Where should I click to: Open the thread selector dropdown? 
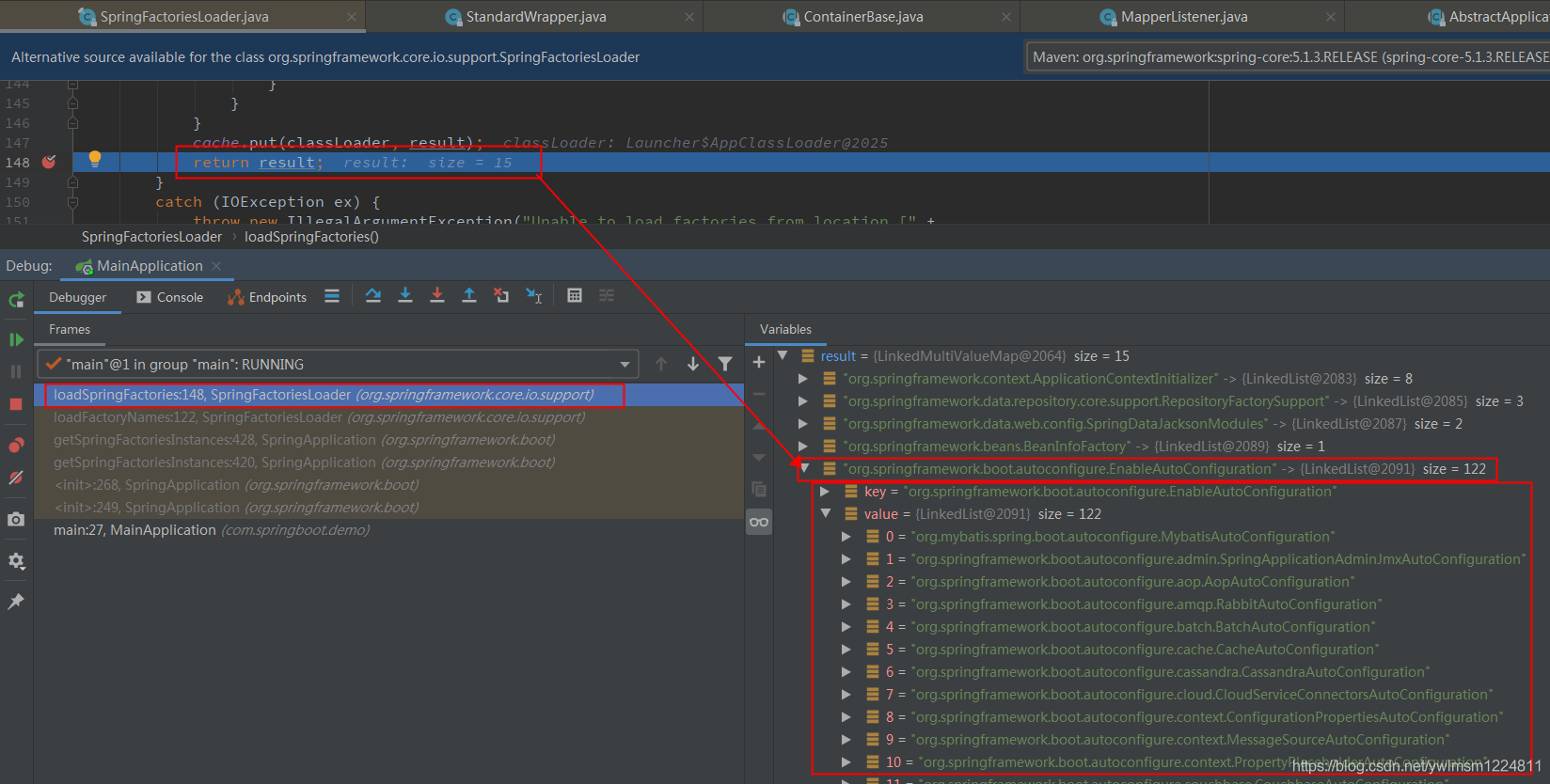[x=339, y=364]
